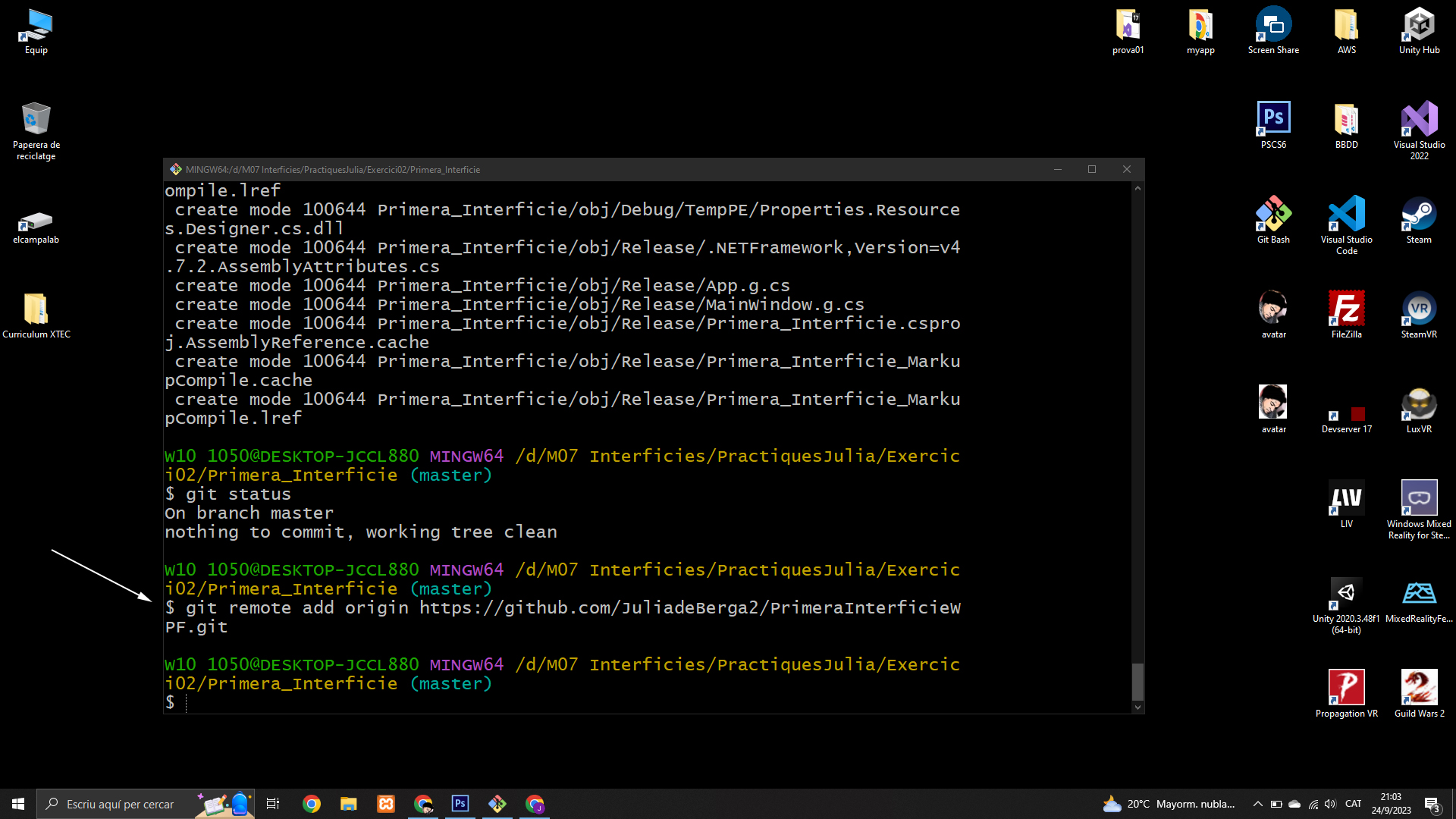Open the notification center icon
The width and height of the screenshot is (1456, 819).
[1432, 804]
